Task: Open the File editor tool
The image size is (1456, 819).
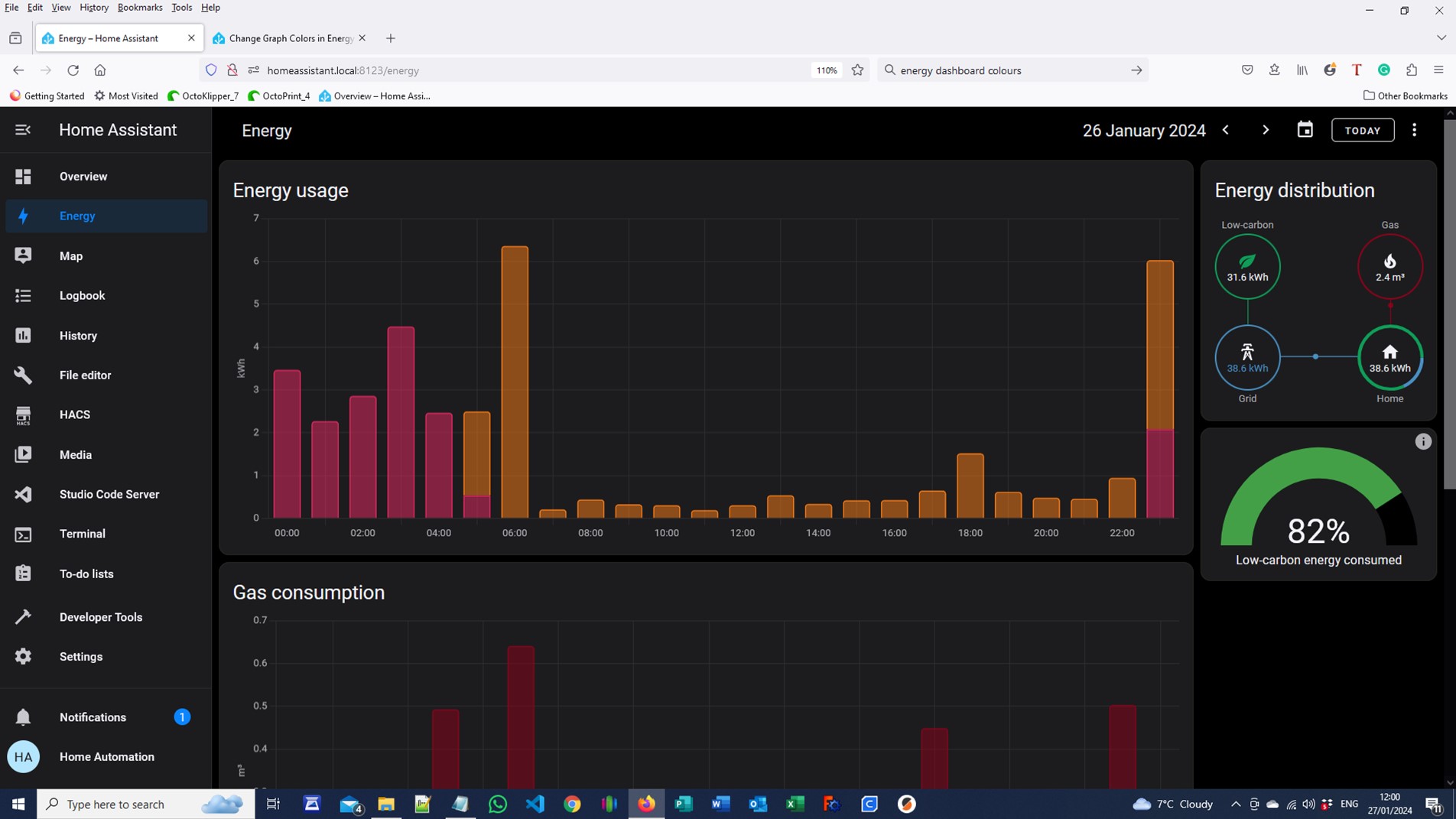Action: [x=85, y=375]
